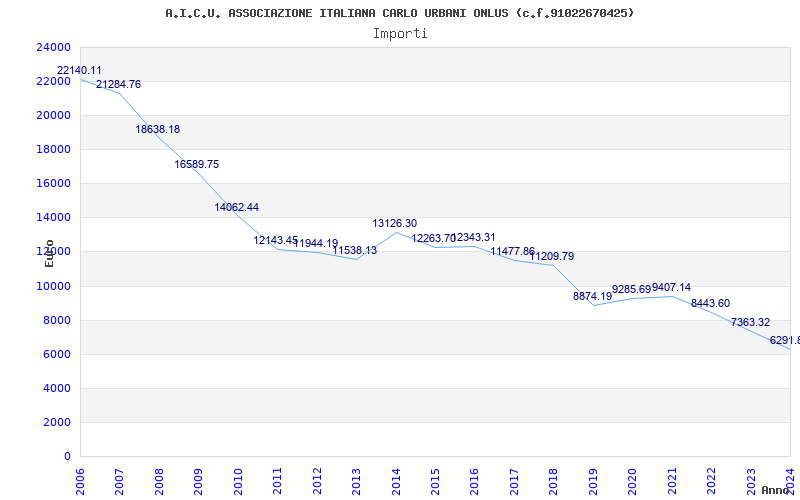
Task: Click the y-axis value 6000
Action: (57, 355)
